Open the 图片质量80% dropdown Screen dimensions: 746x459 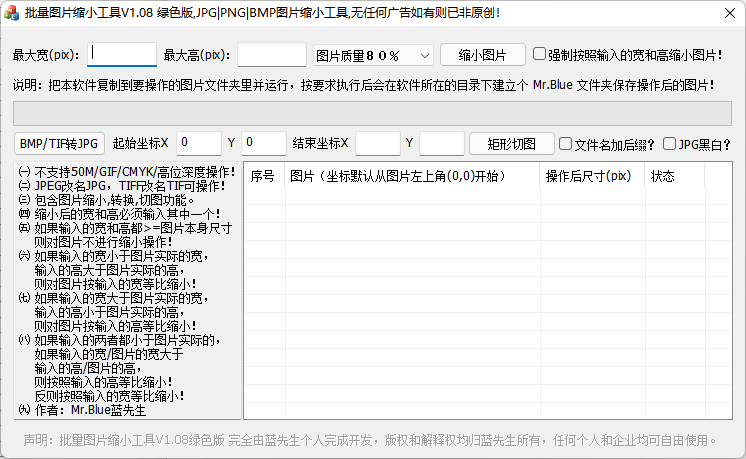372,55
